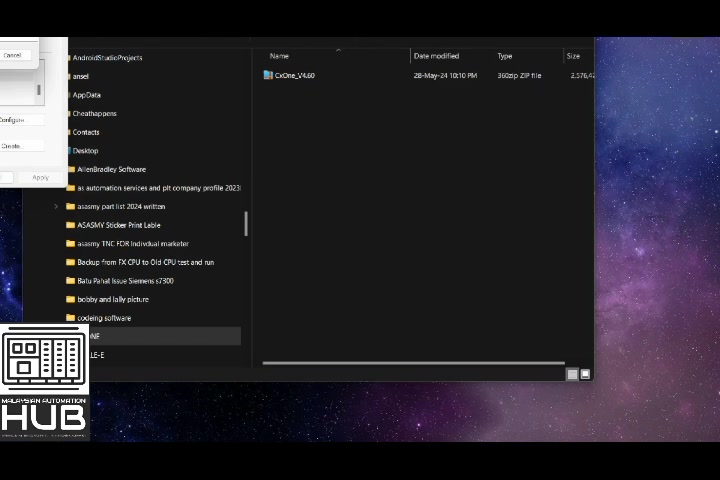Open AndroidStudioProjects in the navigation tree
720x480 pixels.
pos(107,58)
